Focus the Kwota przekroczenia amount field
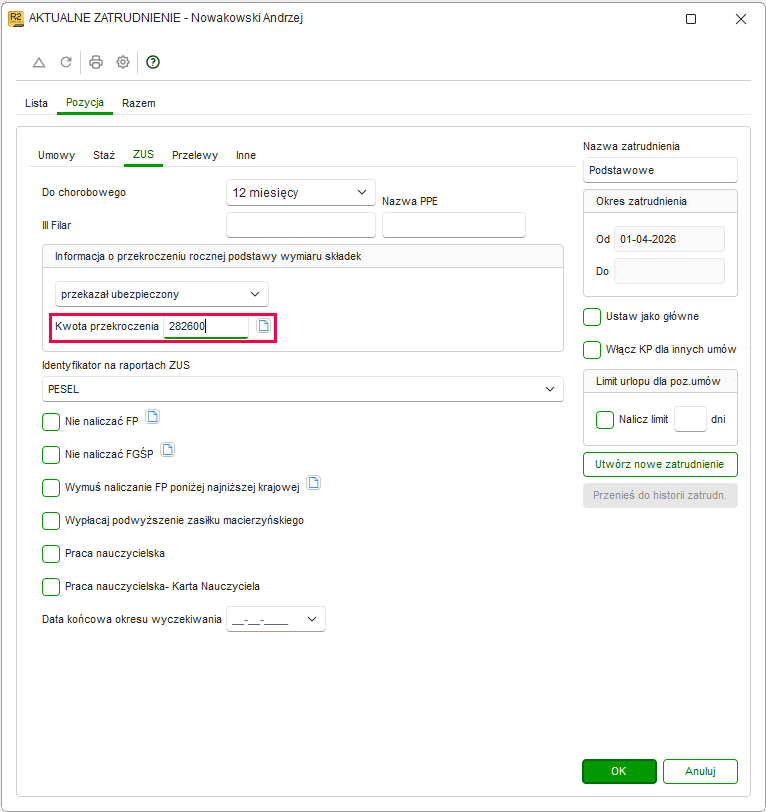 click(x=206, y=326)
